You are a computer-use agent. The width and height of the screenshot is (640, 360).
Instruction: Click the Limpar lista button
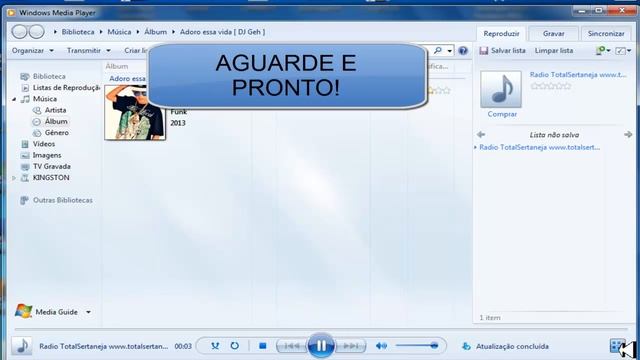point(554,51)
